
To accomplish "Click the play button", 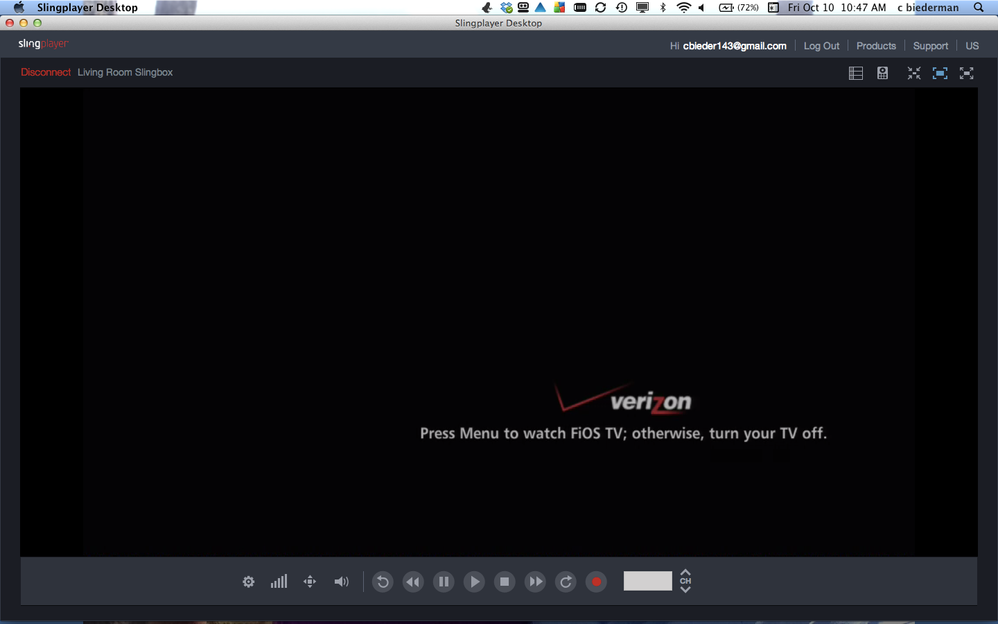I will click(x=474, y=581).
